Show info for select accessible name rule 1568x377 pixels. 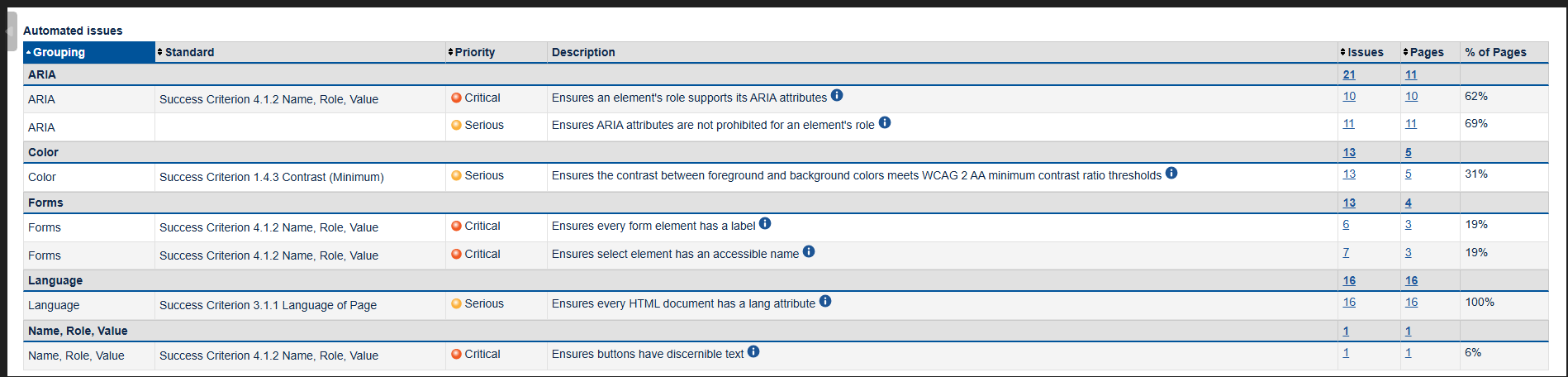[x=809, y=252]
